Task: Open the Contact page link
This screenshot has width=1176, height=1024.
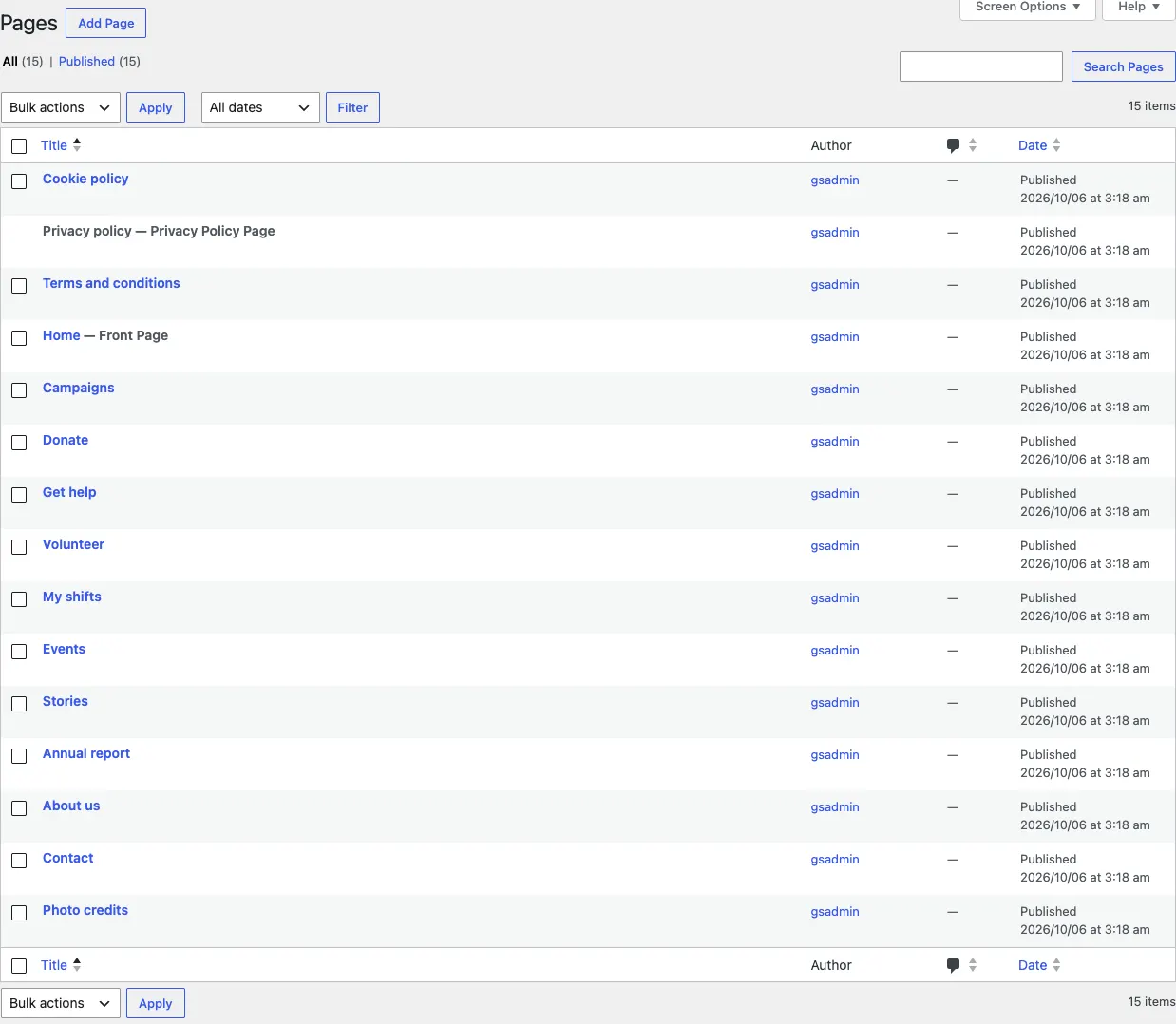Action: tap(68, 858)
